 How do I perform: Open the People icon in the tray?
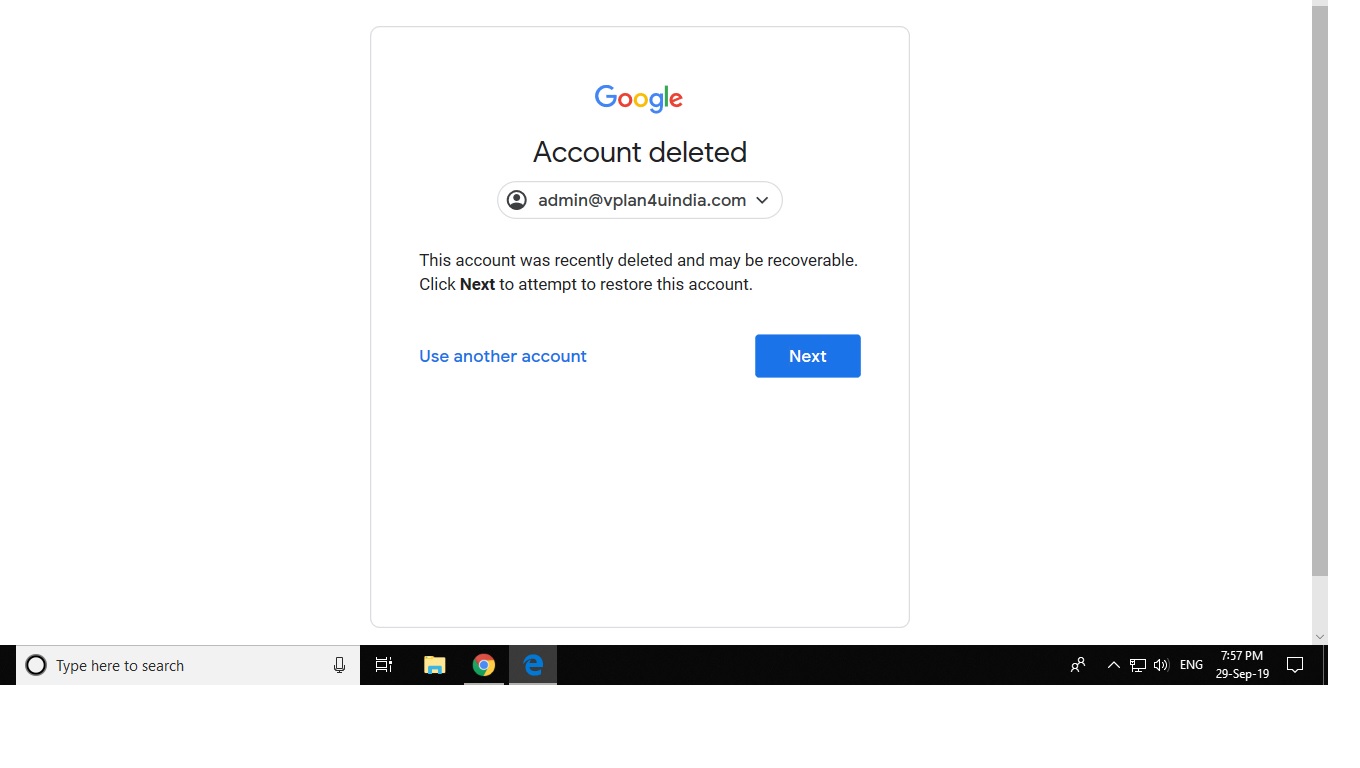pyautogui.click(x=1078, y=665)
